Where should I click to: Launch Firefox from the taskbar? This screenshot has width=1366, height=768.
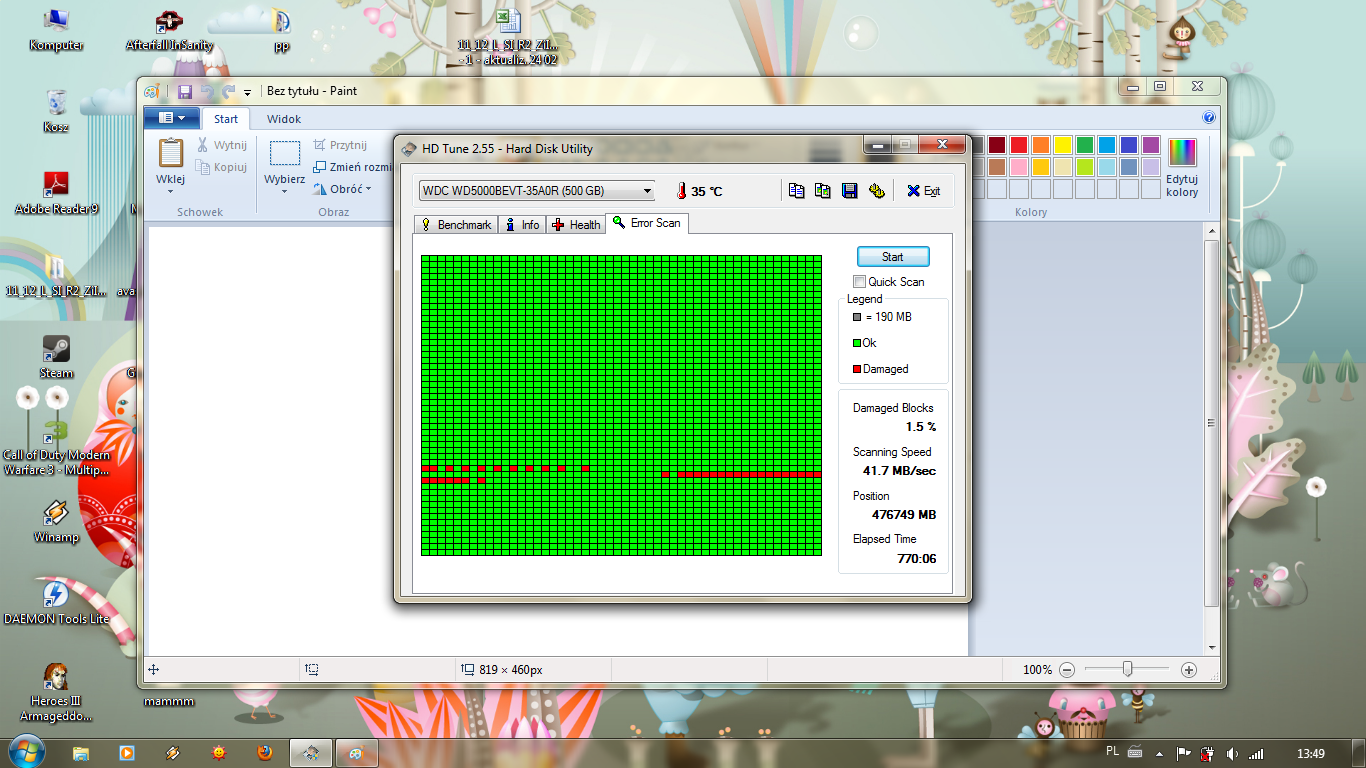pos(264,753)
